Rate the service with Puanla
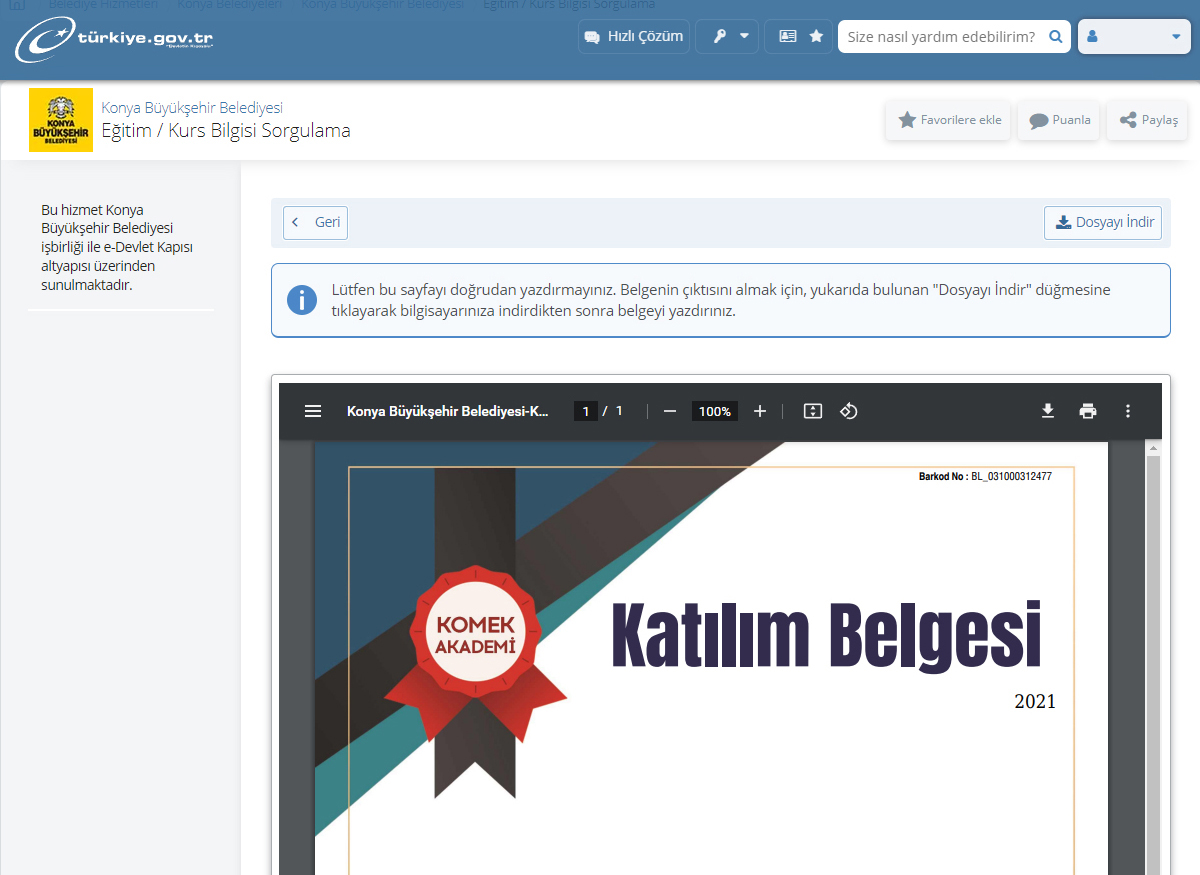The height and width of the screenshot is (875, 1200). click(x=1059, y=120)
